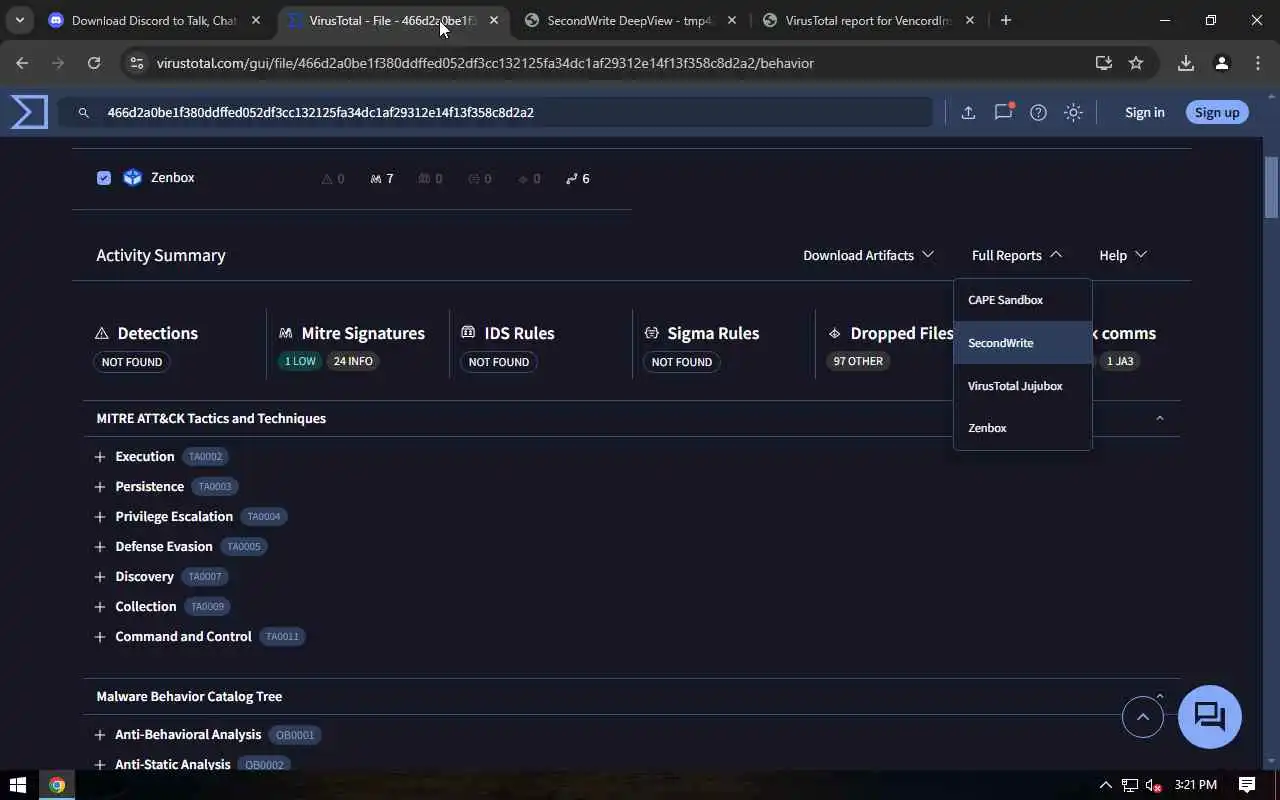
Task: Expand the Execution tactic
Action: [100, 457]
